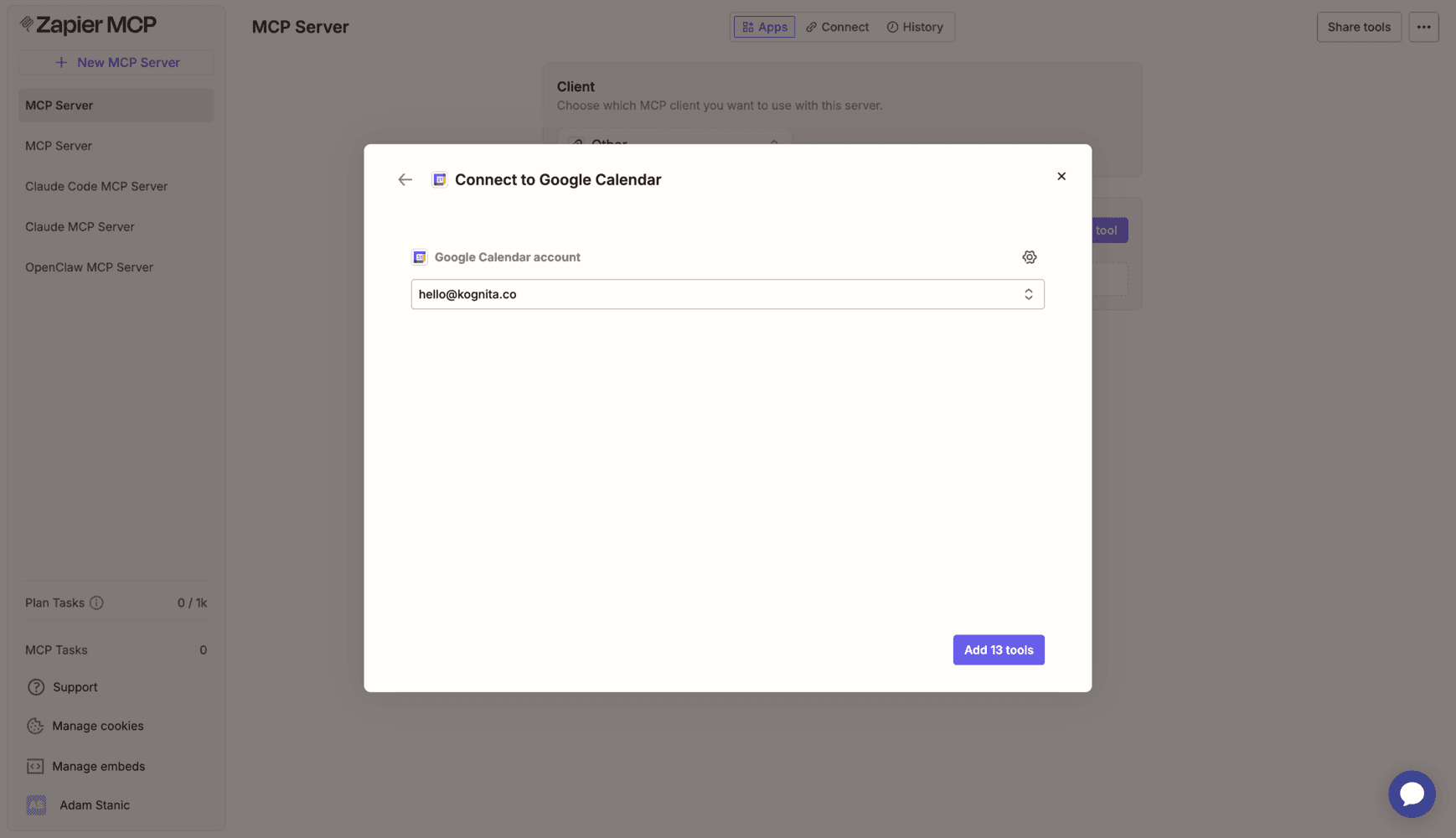Viewport: 1456px width, 838px height.
Task: Click the Google Calendar account label icon
Action: coord(420,257)
